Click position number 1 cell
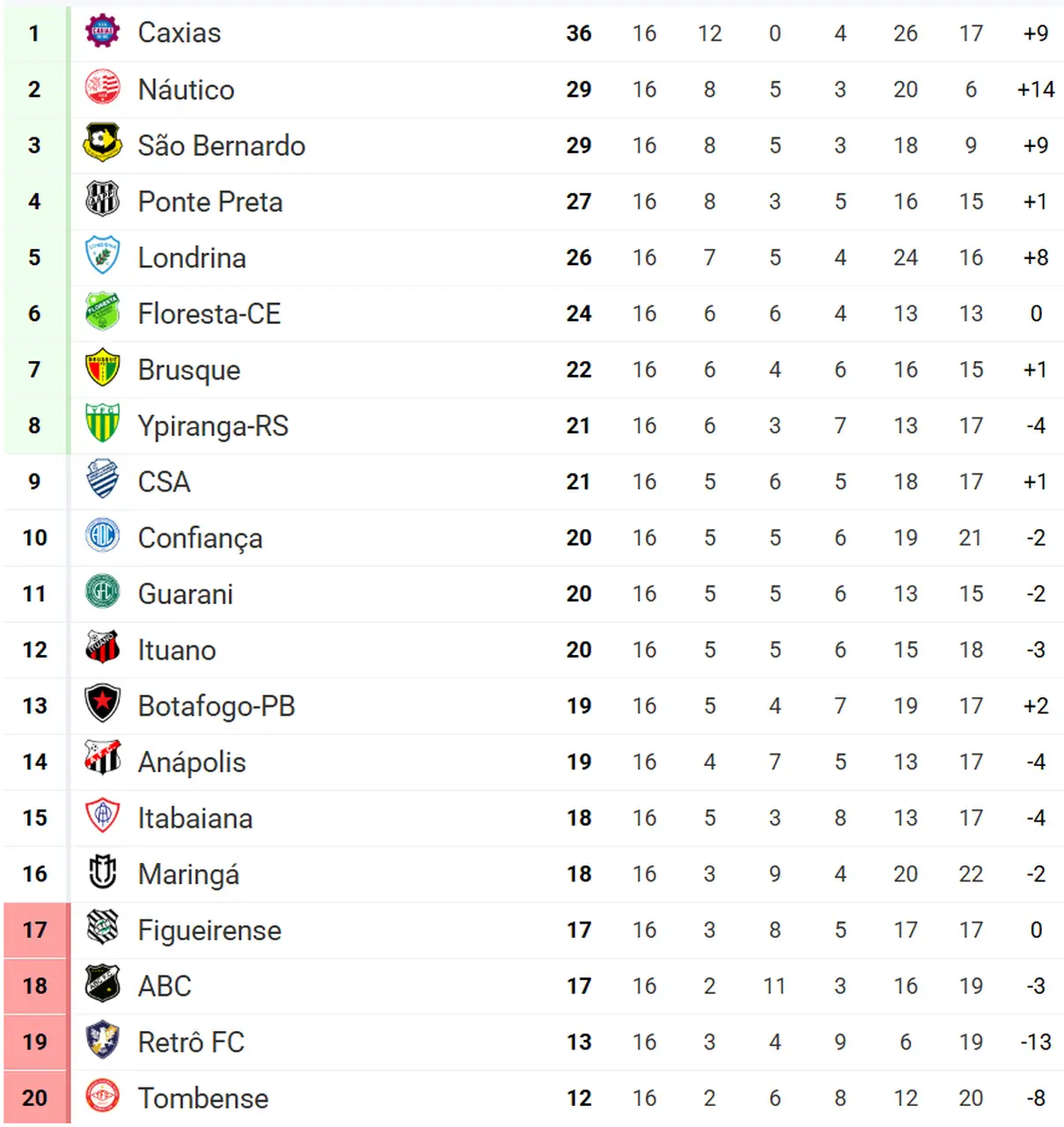The image size is (1064, 1127). coord(34,33)
